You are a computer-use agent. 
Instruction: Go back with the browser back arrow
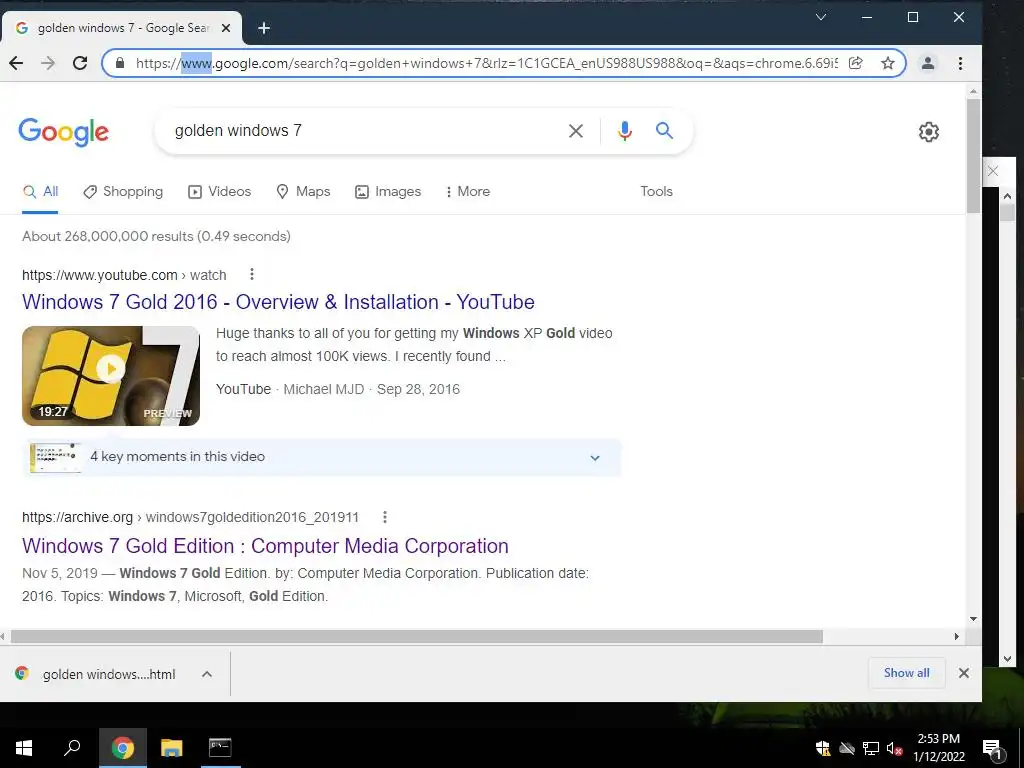16,63
